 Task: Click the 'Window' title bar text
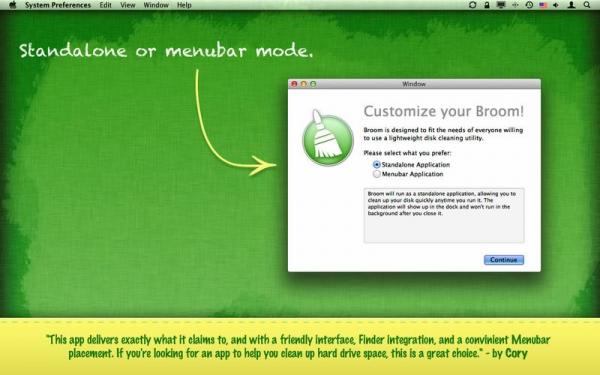[x=414, y=84]
